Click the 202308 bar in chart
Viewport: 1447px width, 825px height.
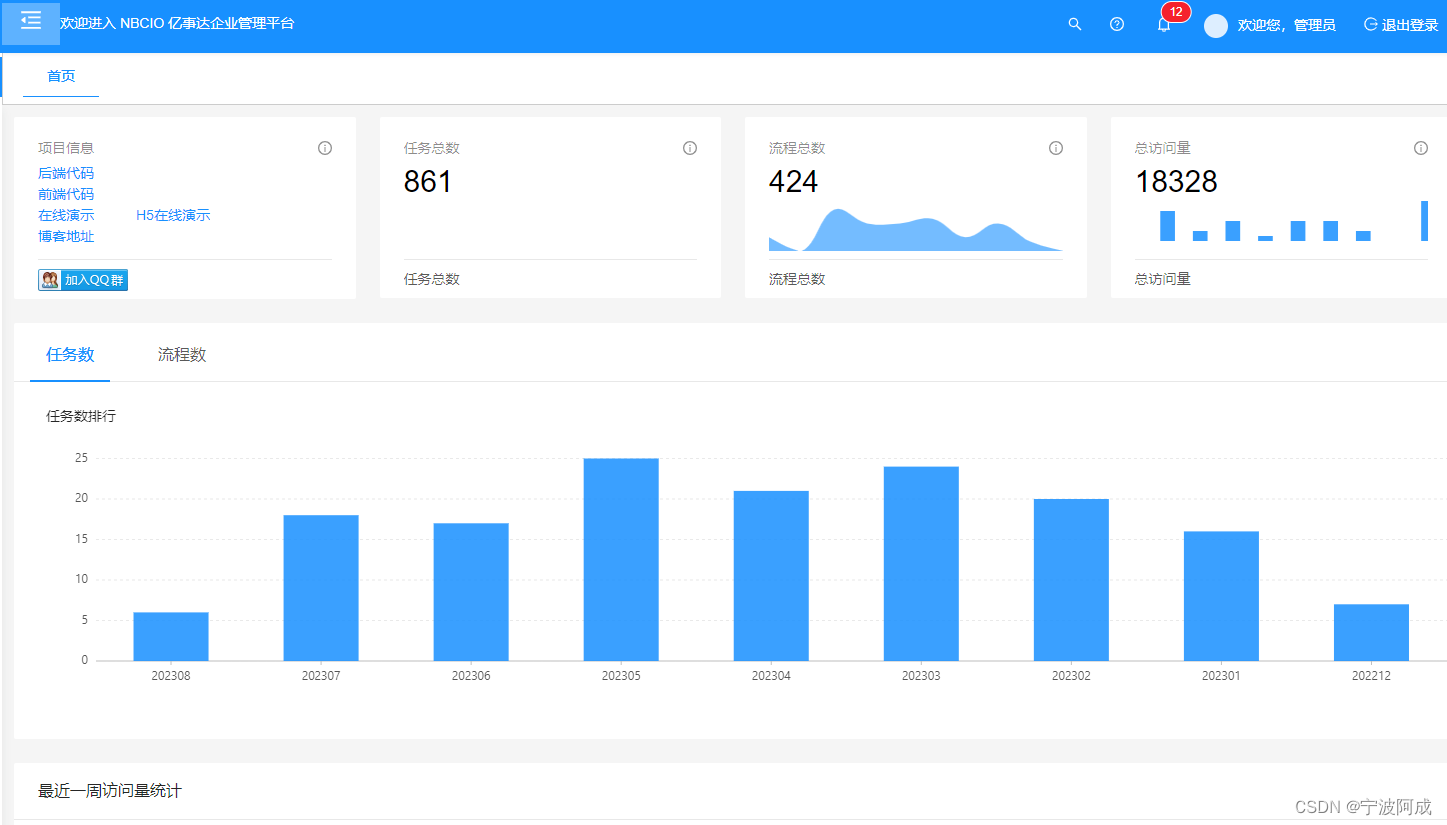pos(171,636)
